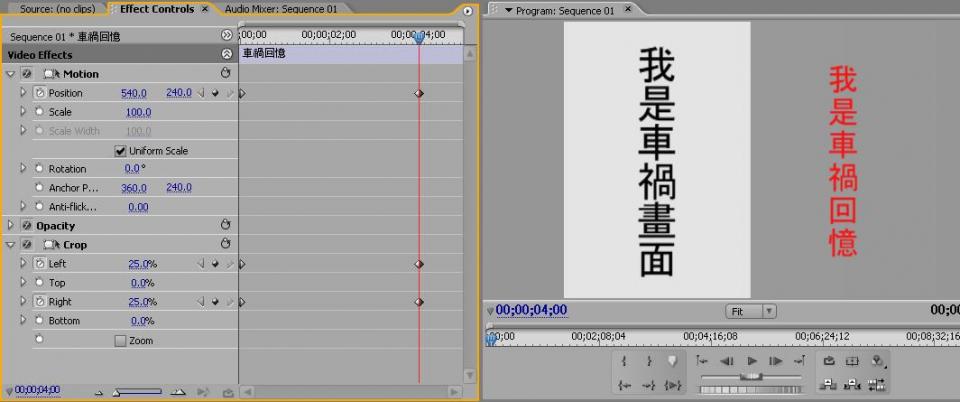Select the Motion transform icon
The height and width of the screenshot is (402, 960).
51,74
